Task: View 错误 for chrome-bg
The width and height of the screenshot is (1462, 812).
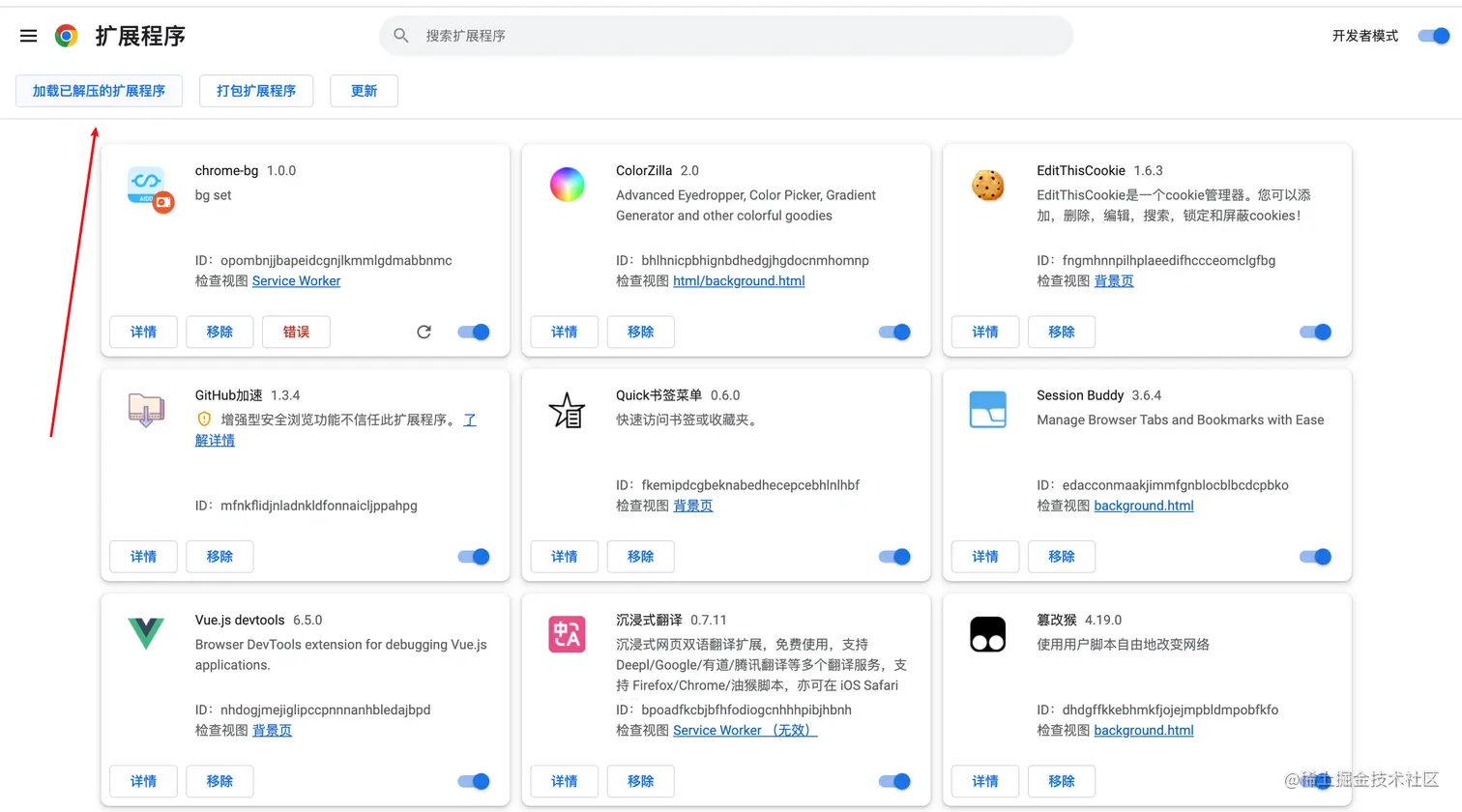Action: point(296,332)
